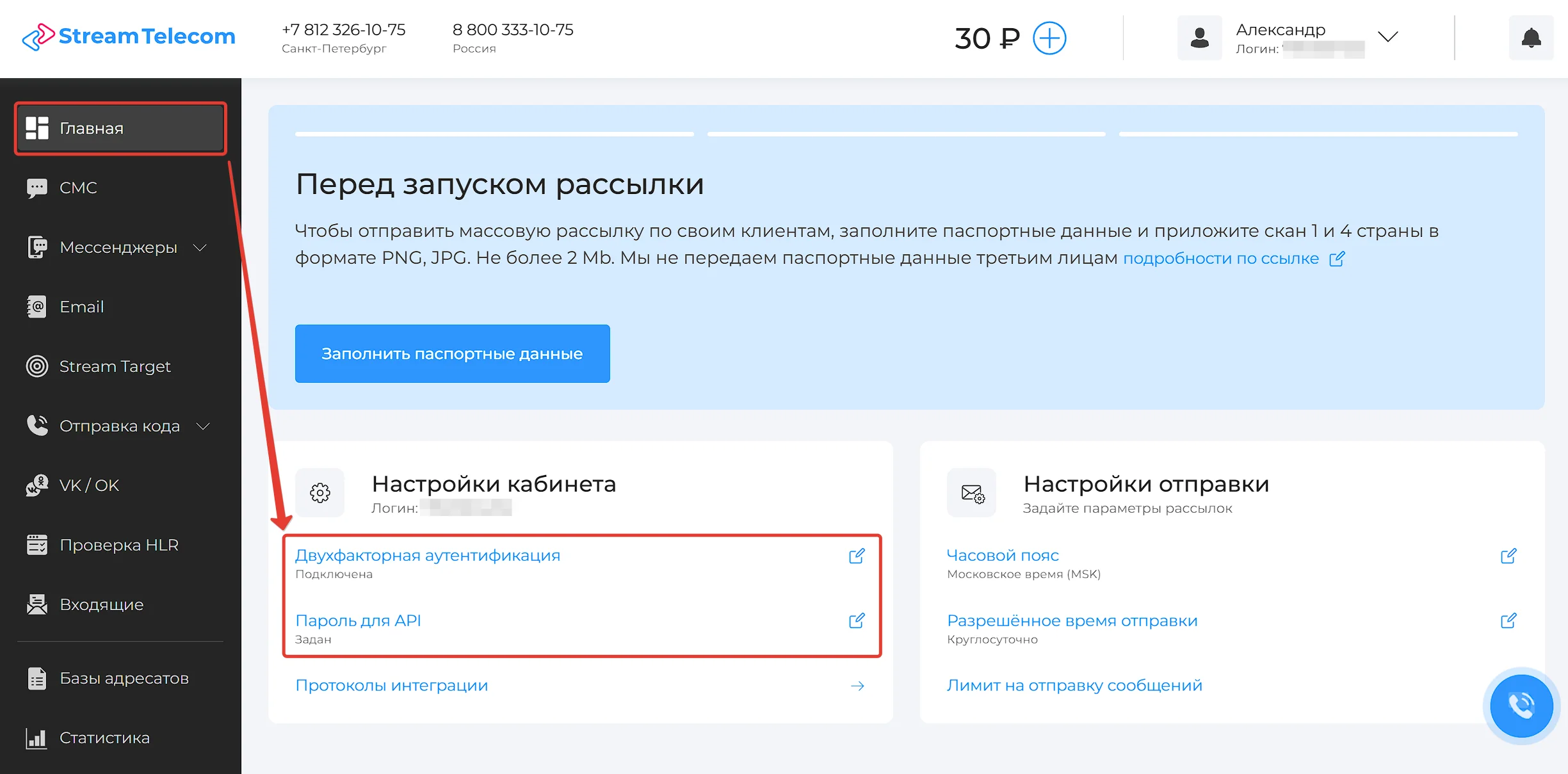Click the Stream Target icon
The width and height of the screenshot is (1568, 774).
click(x=37, y=366)
